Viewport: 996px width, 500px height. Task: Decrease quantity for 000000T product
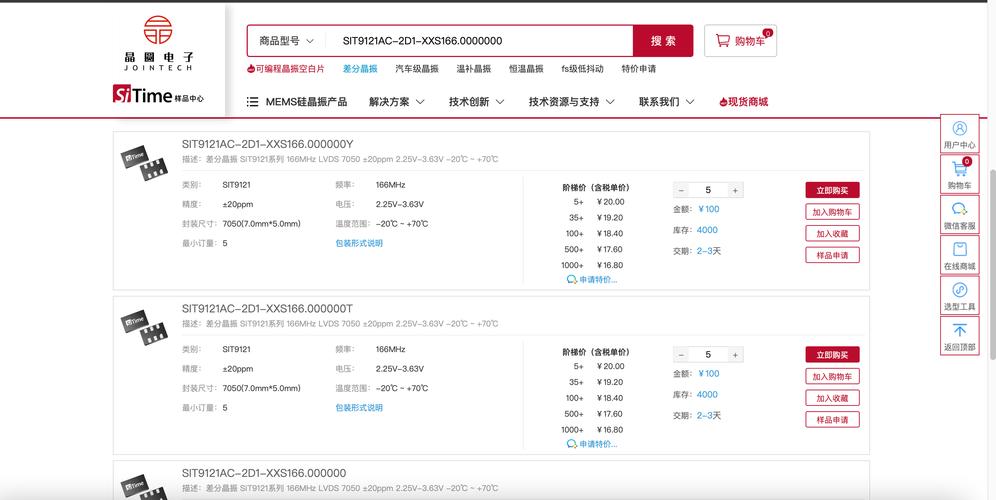click(682, 355)
